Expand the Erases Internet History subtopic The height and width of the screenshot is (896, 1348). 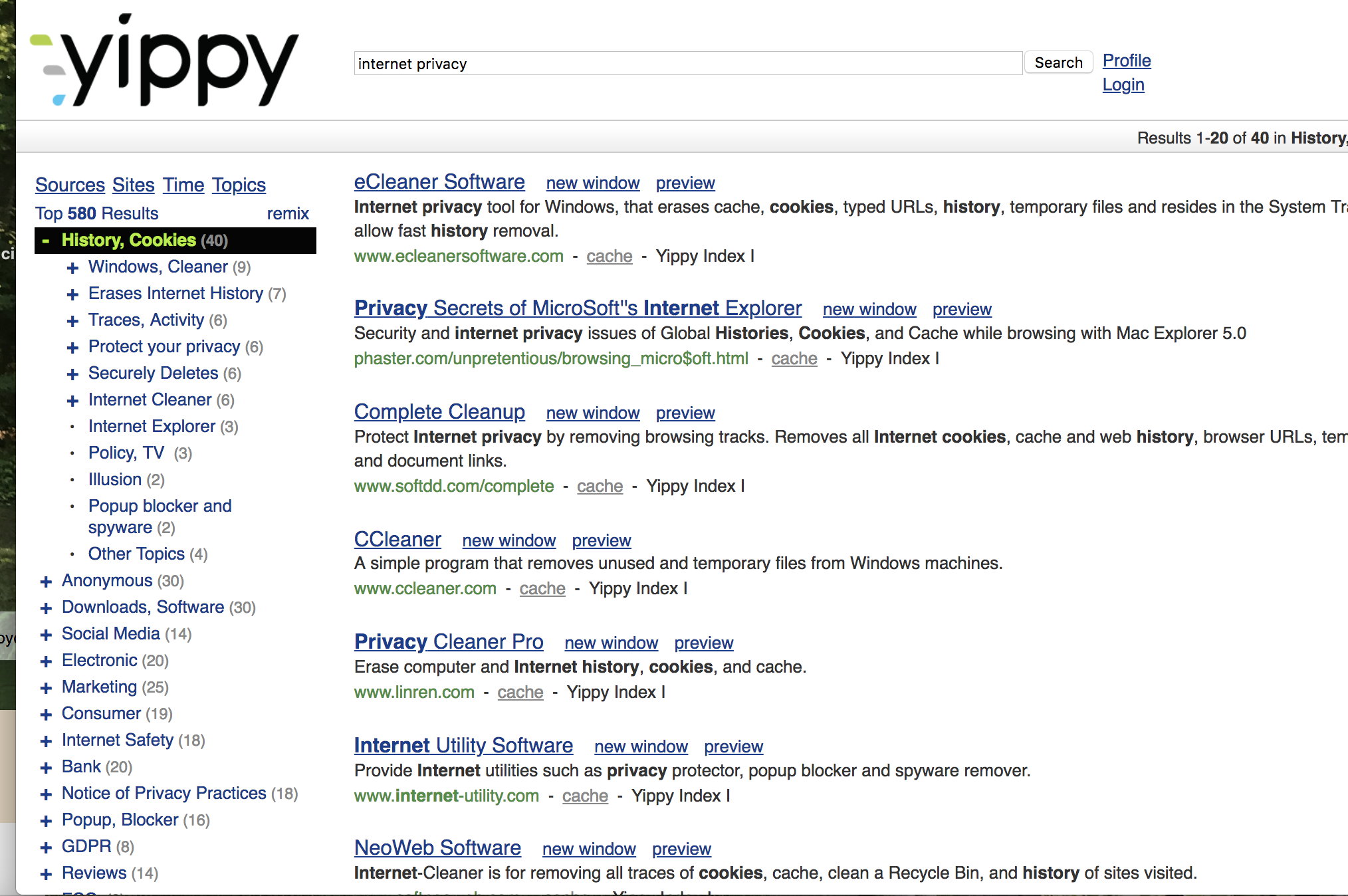coord(72,294)
